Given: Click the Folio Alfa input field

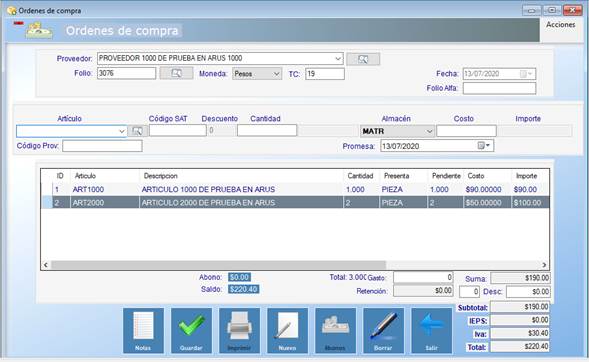Looking at the screenshot, I should pyautogui.click(x=499, y=88).
